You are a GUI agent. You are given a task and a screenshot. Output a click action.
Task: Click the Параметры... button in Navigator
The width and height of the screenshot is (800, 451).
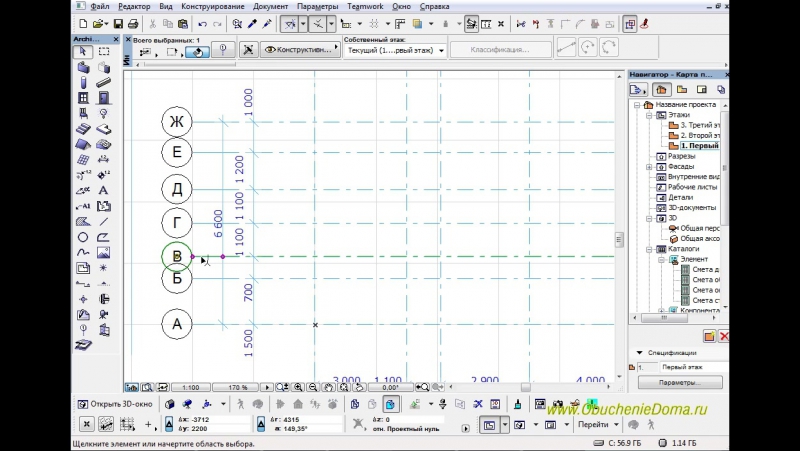tap(680, 383)
